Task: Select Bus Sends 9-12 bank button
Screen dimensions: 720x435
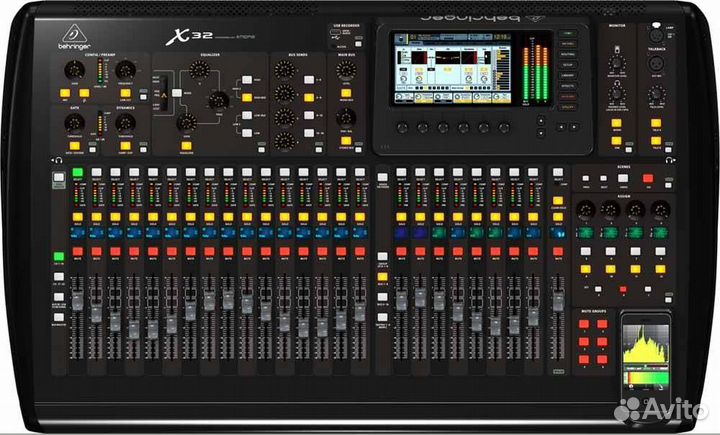Action: pyautogui.click(x=309, y=115)
